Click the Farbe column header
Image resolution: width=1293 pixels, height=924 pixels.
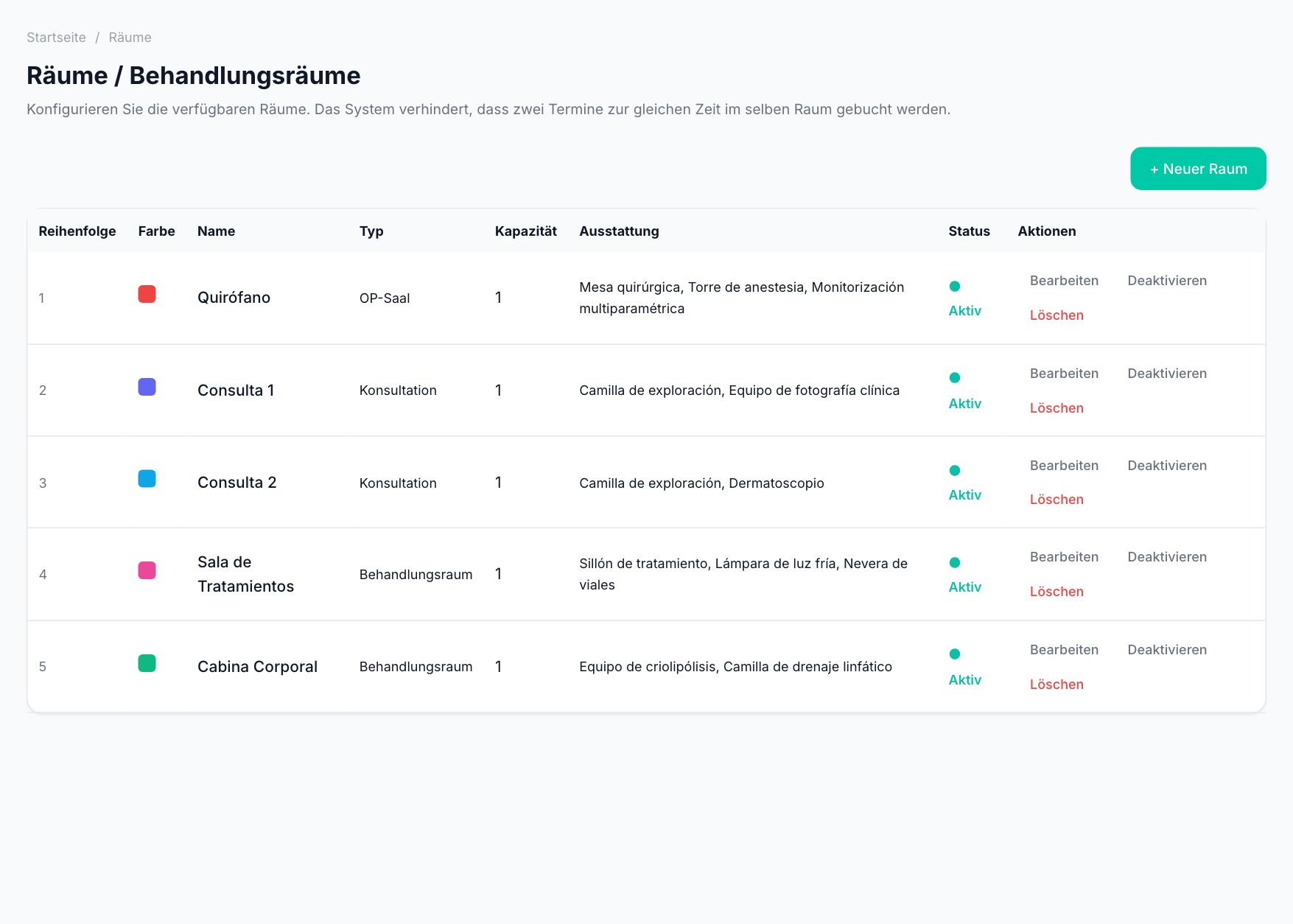click(x=156, y=231)
